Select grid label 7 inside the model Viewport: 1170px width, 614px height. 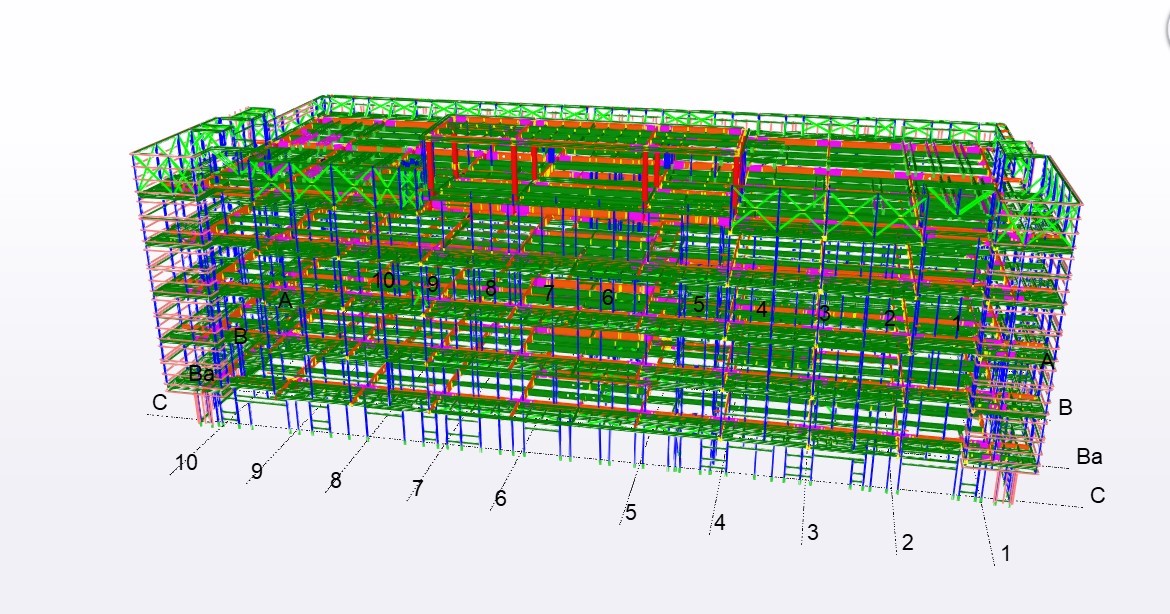click(549, 294)
